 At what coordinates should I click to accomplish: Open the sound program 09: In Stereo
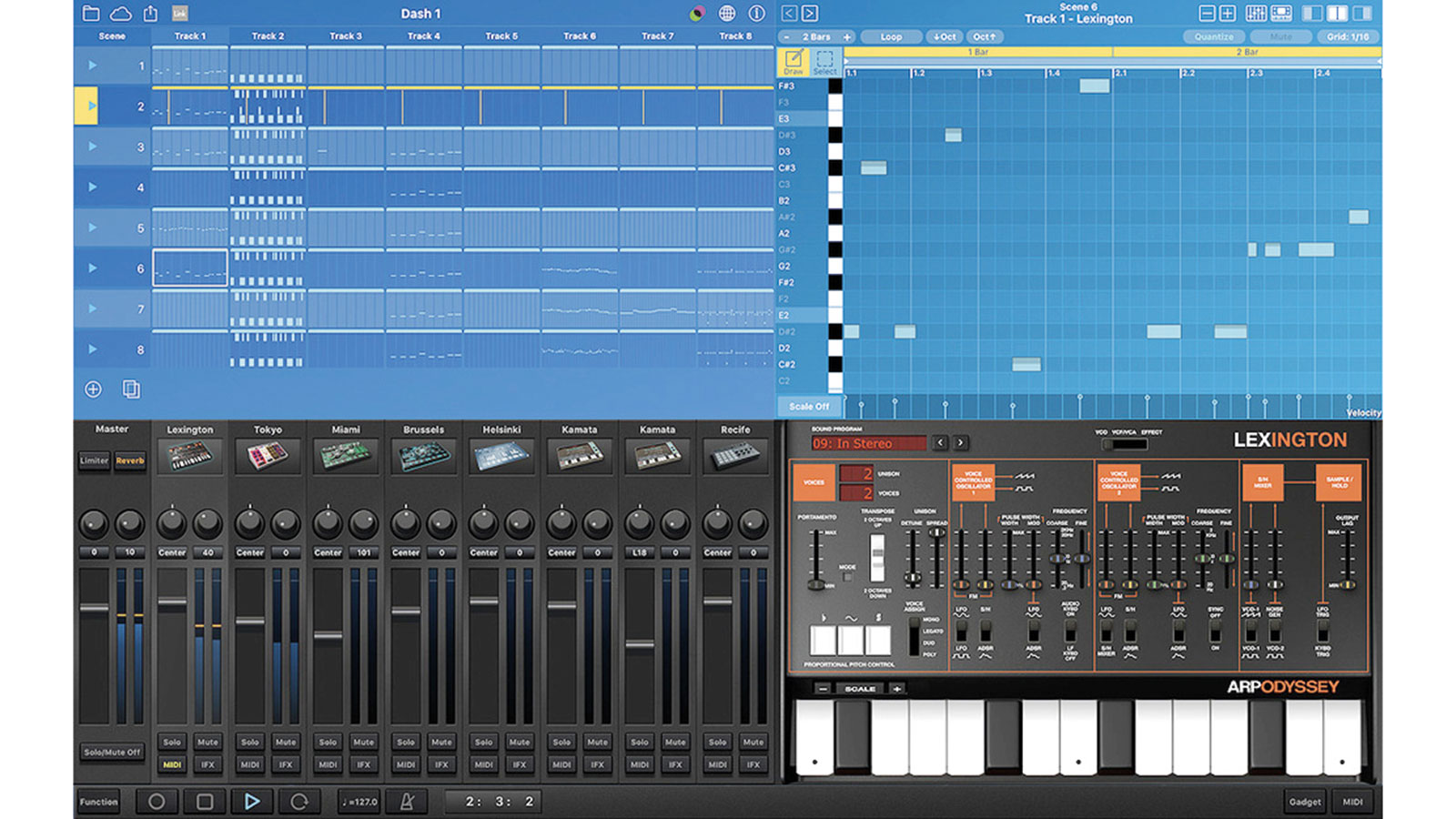[869, 443]
